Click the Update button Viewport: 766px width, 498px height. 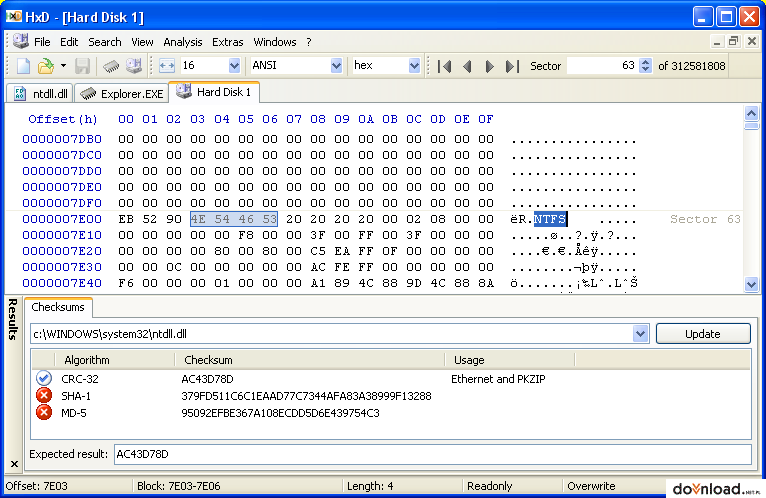(x=703, y=334)
